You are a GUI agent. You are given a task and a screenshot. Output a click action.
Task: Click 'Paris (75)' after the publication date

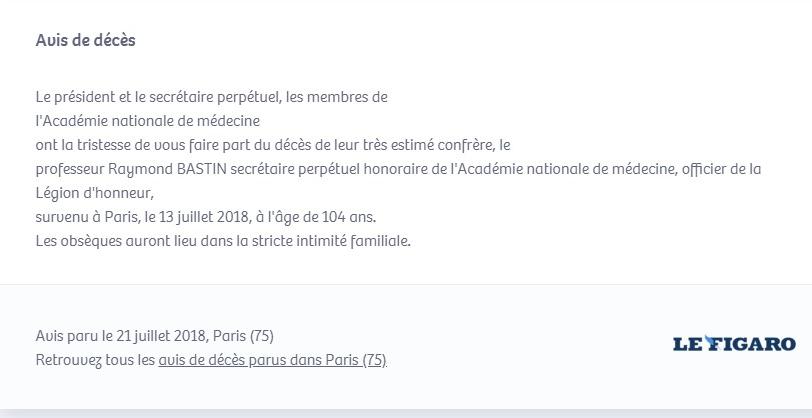243,336
